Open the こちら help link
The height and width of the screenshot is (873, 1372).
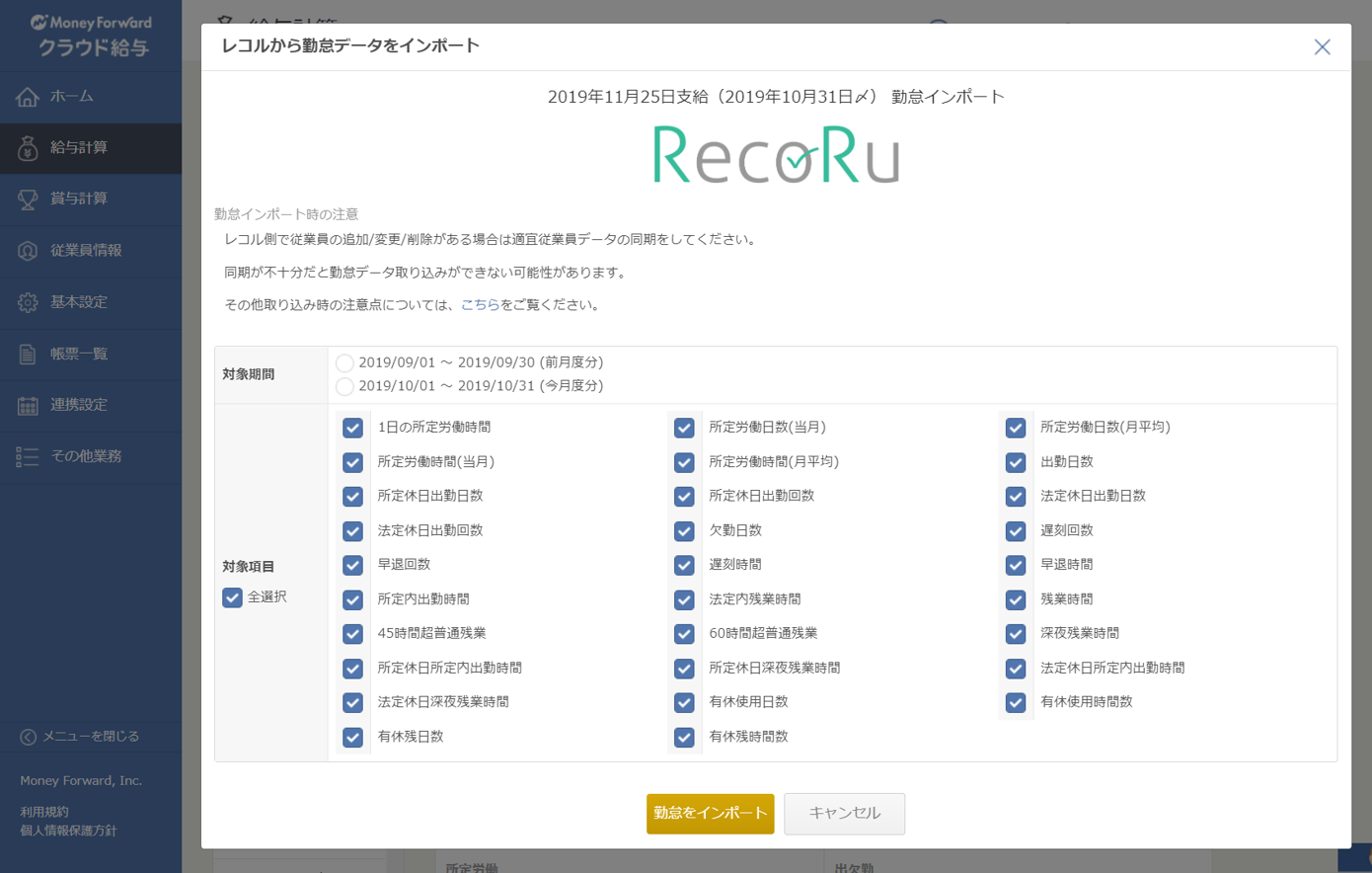coord(479,305)
